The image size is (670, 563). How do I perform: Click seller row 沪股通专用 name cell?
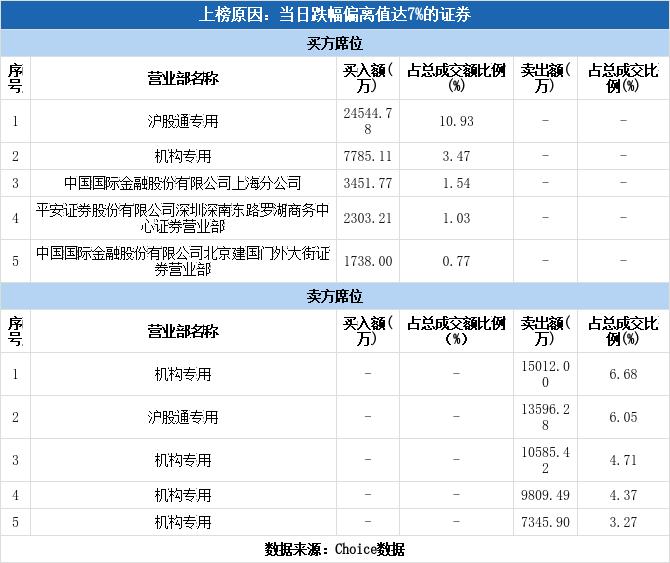[x=183, y=417]
